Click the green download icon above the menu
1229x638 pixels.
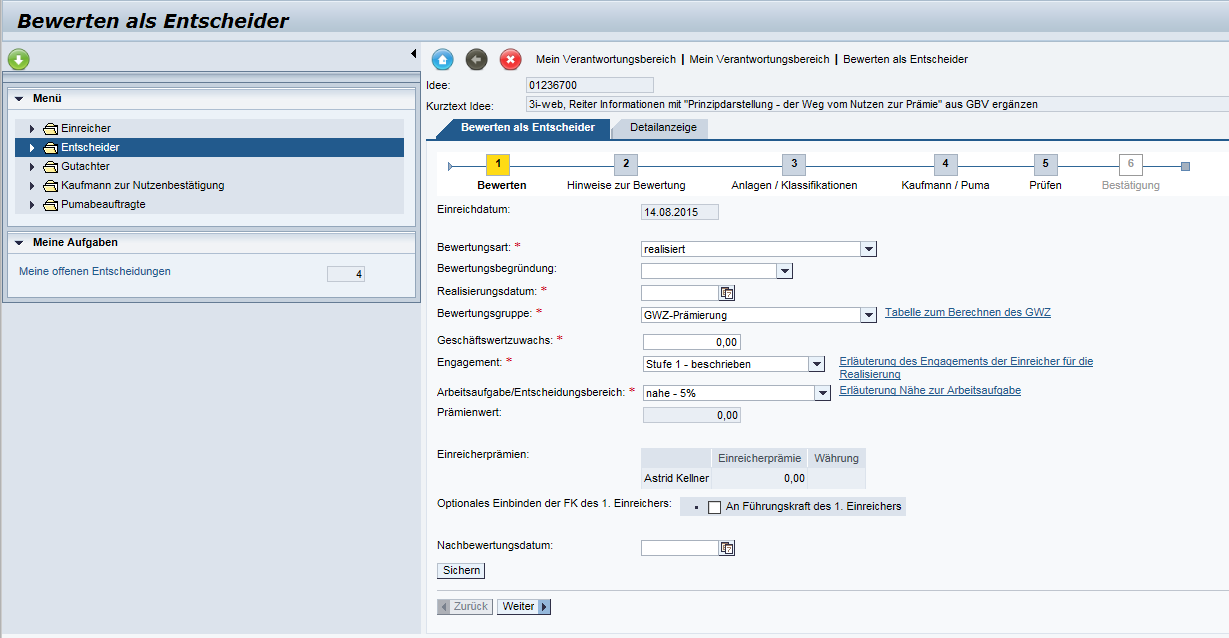click(18, 59)
